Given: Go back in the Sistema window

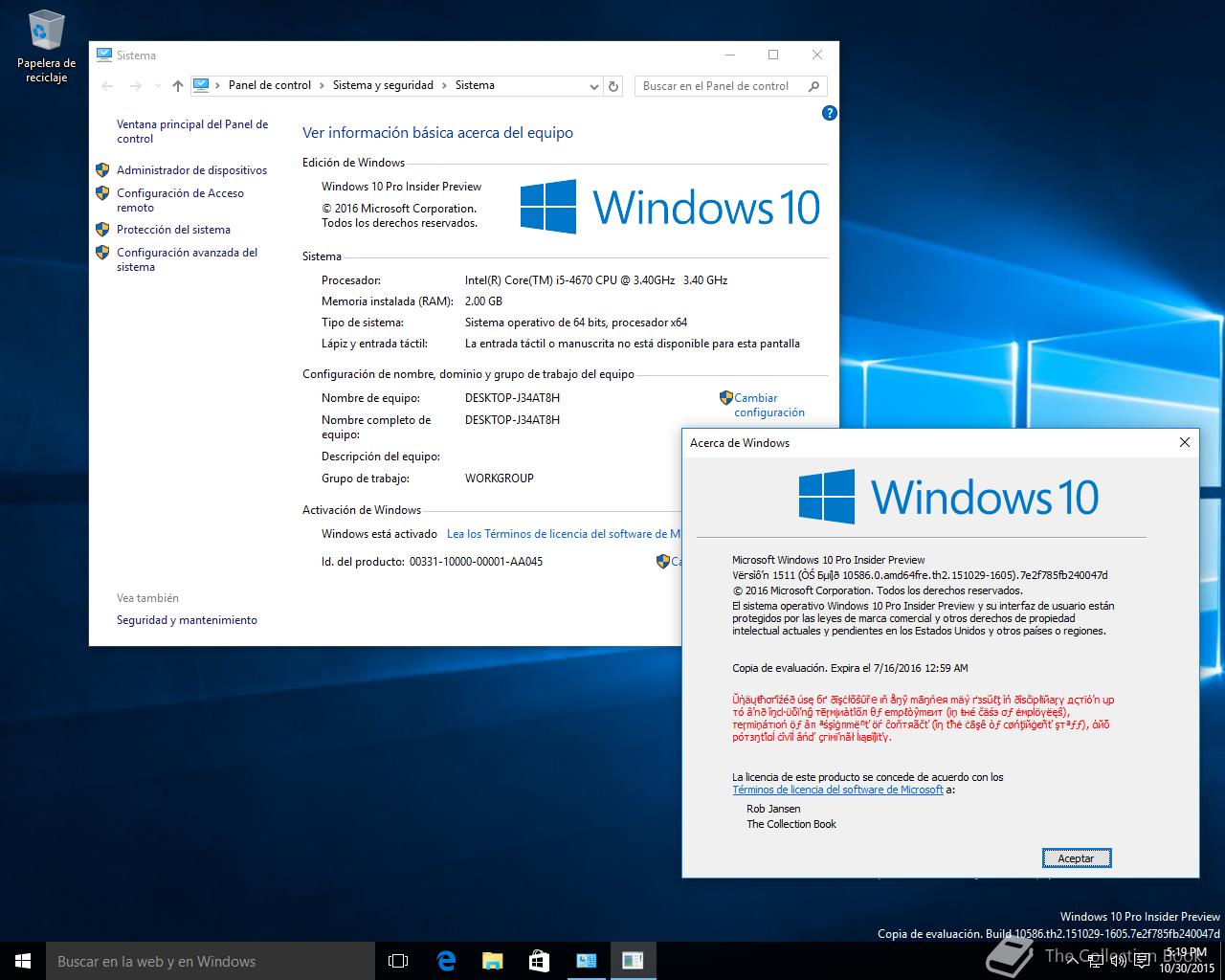Looking at the screenshot, I should tap(107, 86).
